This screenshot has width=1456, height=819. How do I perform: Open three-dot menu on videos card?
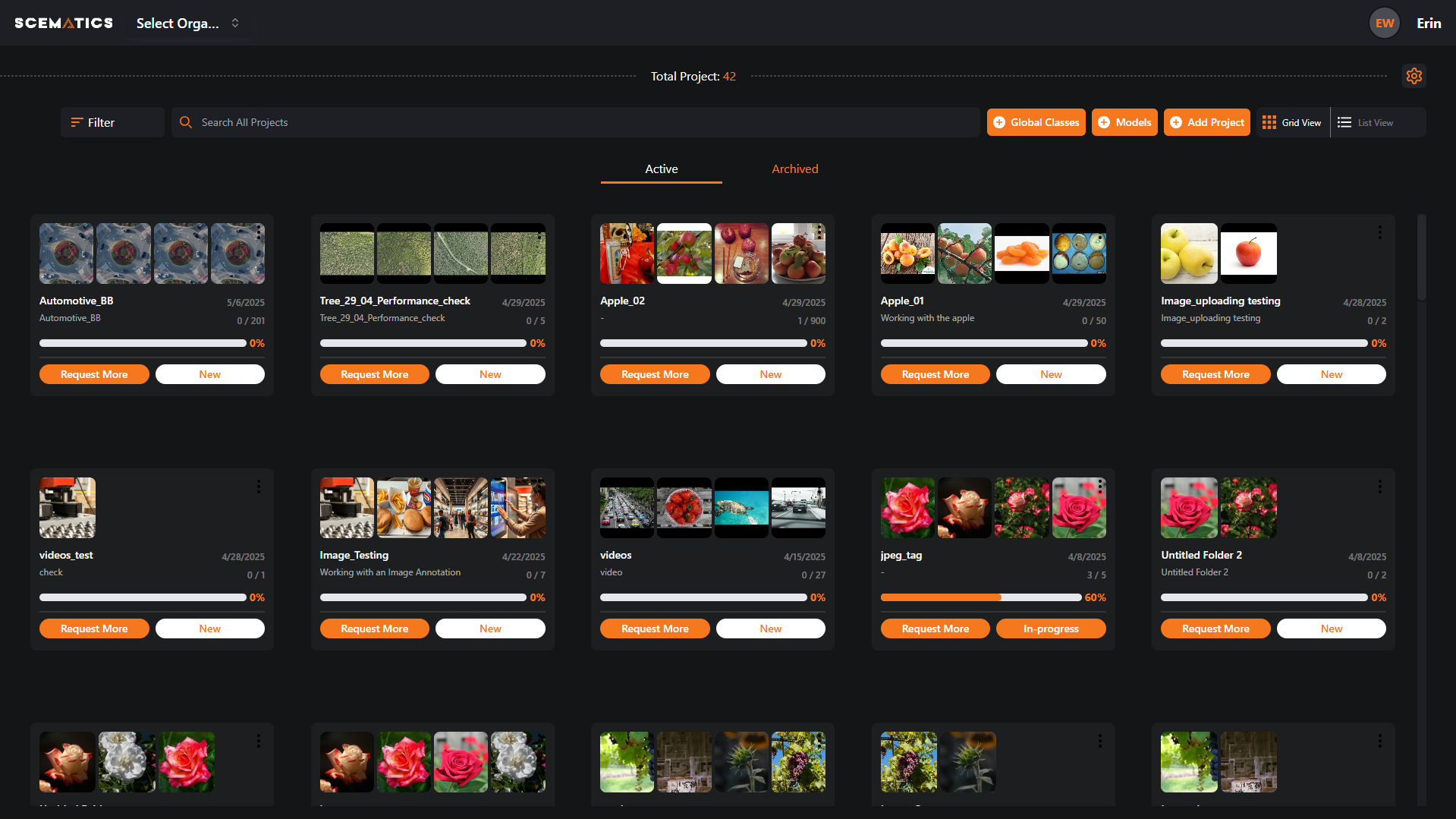819,487
